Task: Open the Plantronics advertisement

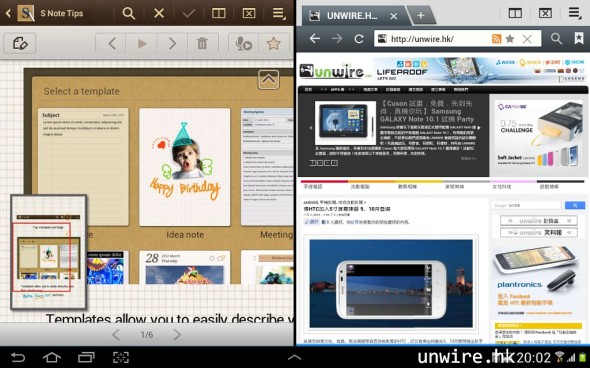Action: pos(537,280)
